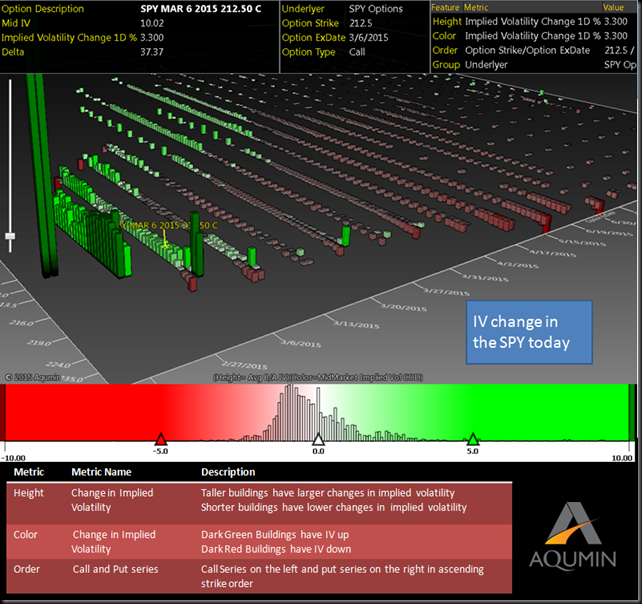Click the 'Option Type' label

click(x=308, y=52)
